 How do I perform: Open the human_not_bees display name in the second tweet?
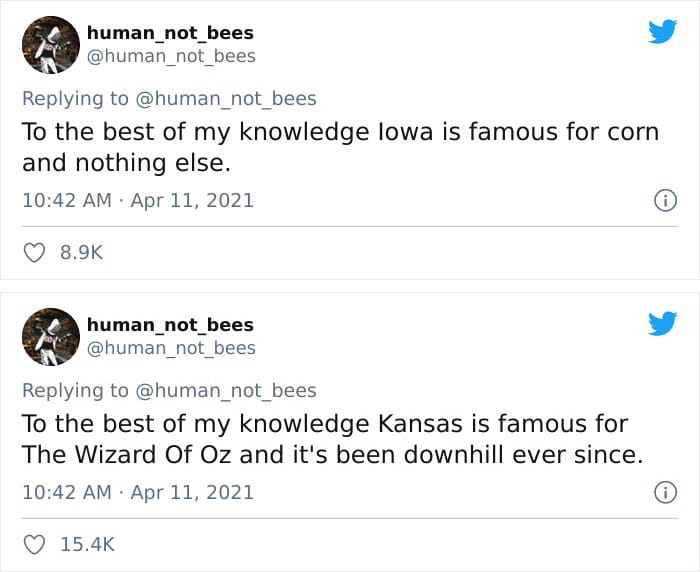[x=170, y=325]
